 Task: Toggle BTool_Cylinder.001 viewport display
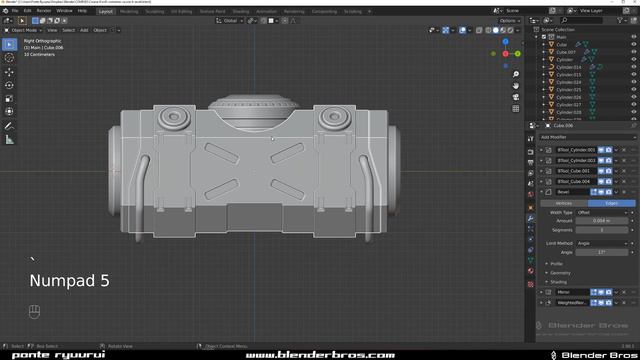coord(601,150)
